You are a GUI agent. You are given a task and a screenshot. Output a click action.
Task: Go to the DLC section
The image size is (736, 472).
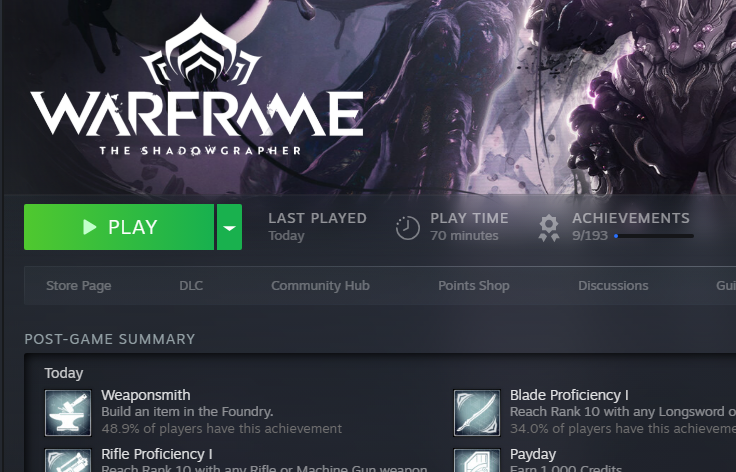(x=191, y=286)
